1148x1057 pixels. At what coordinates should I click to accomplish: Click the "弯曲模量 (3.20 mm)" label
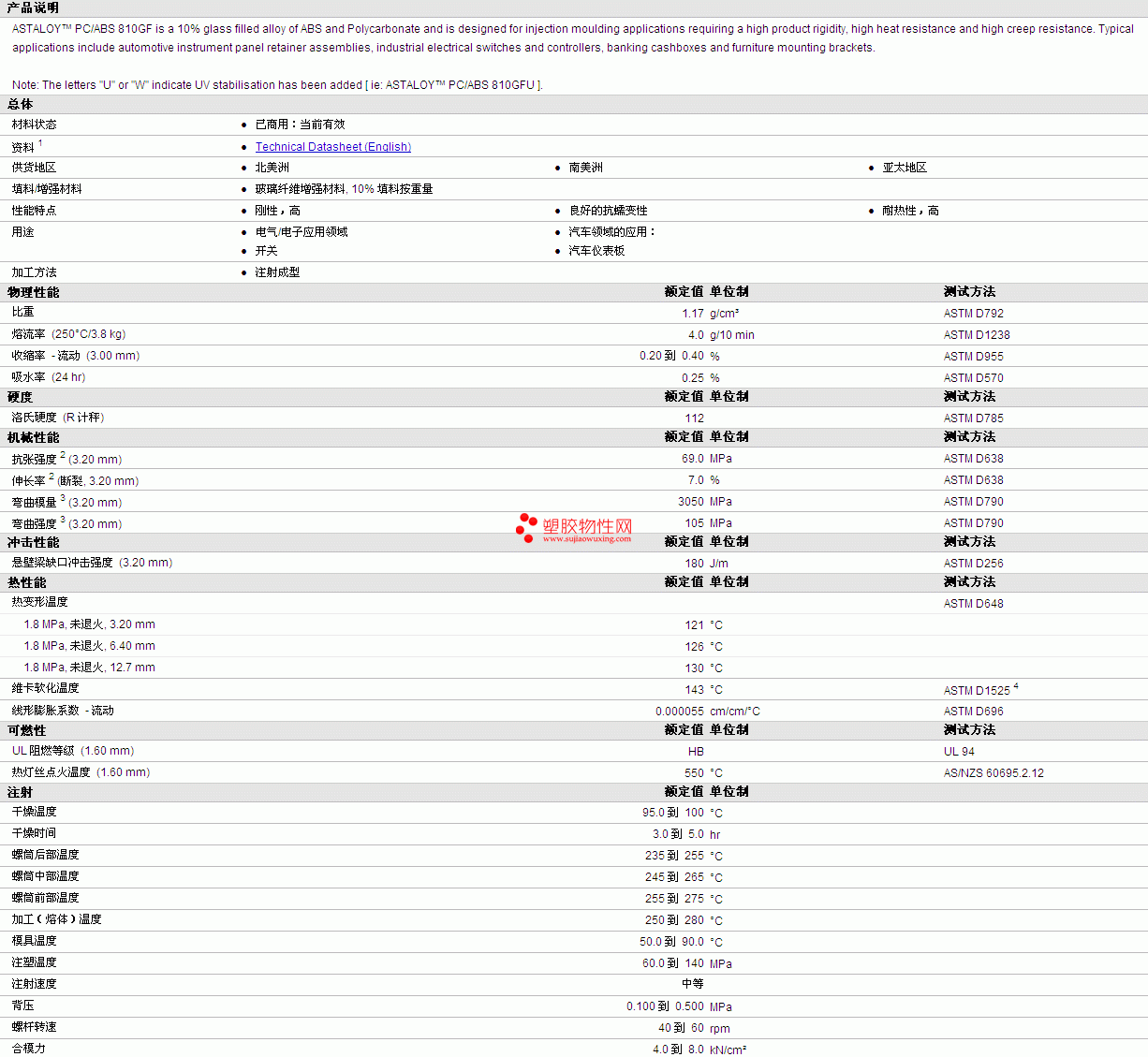pyautogui.click(x=66, y=502)
